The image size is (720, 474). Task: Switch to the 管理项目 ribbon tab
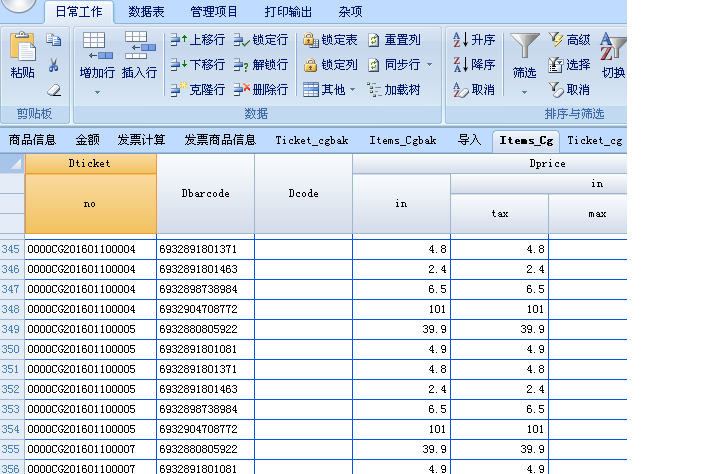(x=214, y=11)
